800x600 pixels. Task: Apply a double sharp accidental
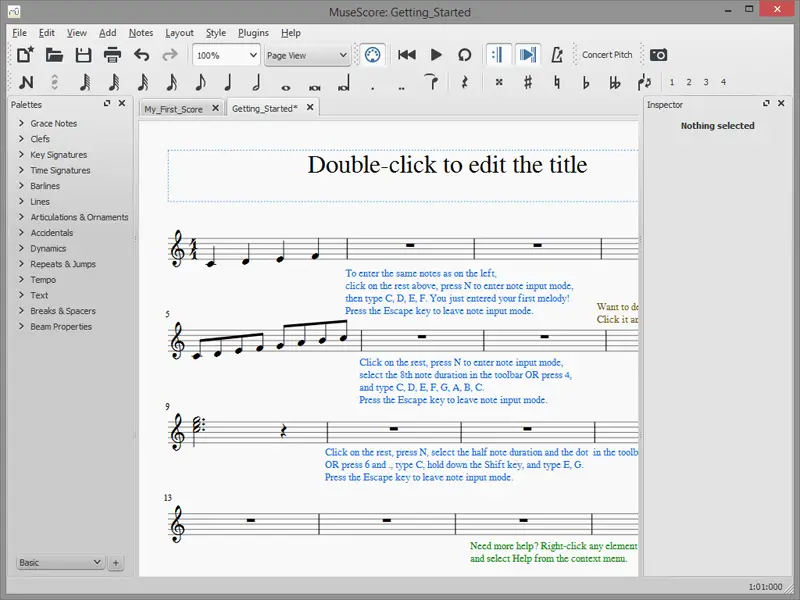(x=499, y=82)
